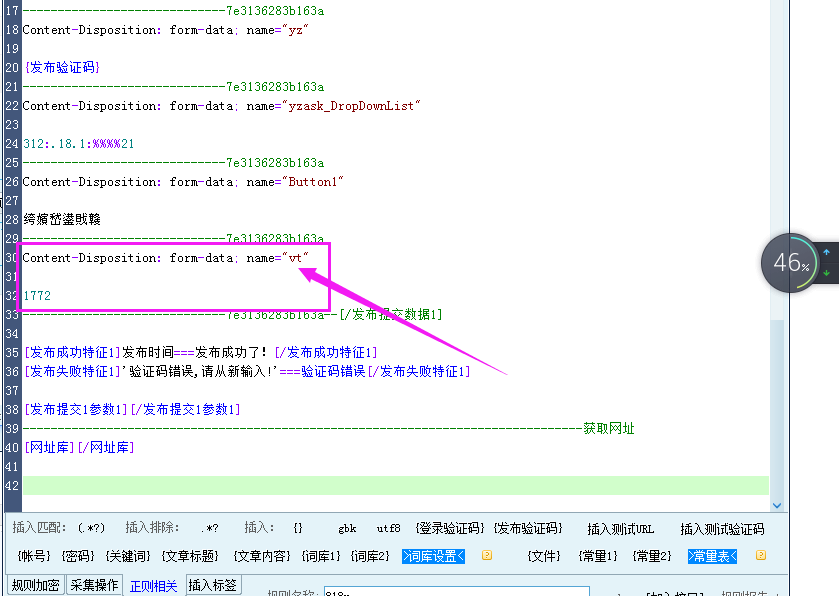Switch to the 采集操作 tab
Screen dimensions: 839x596
click(x=94, y=585)
